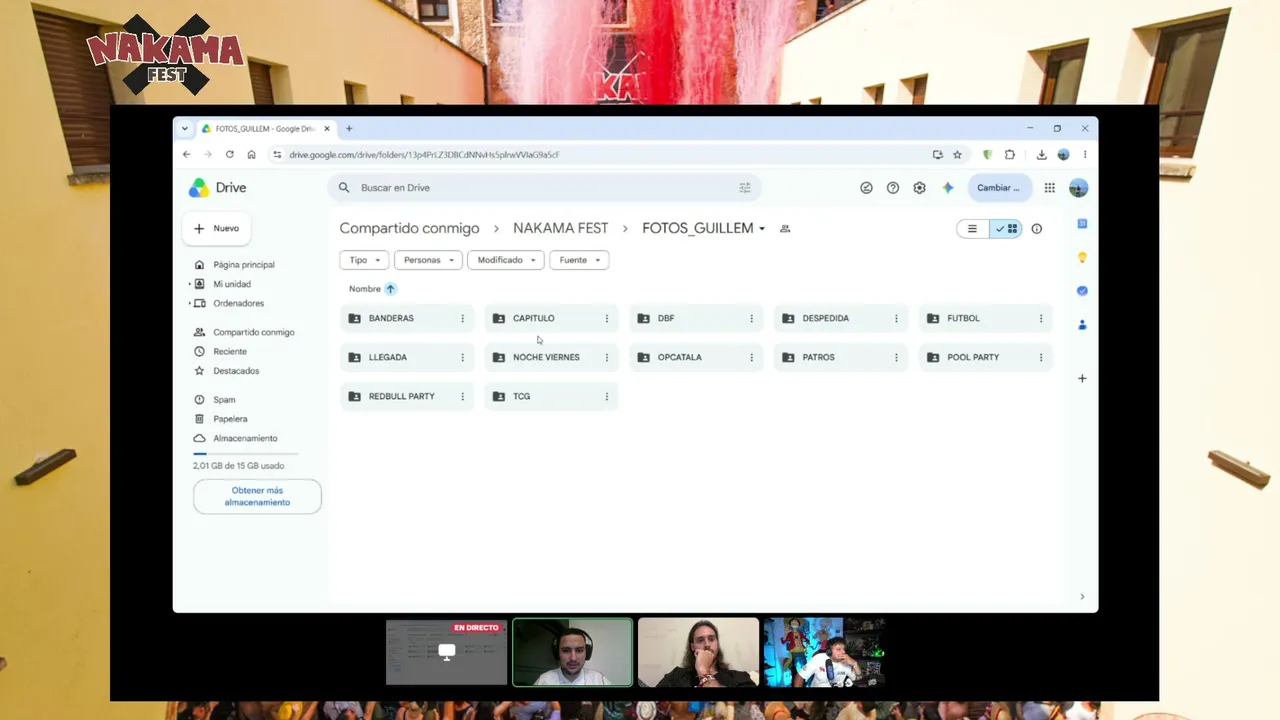The width and height of the screenshot is (1280, 720).
Task: Open more actions for DESPEDIDA folder
Action: 896,318
